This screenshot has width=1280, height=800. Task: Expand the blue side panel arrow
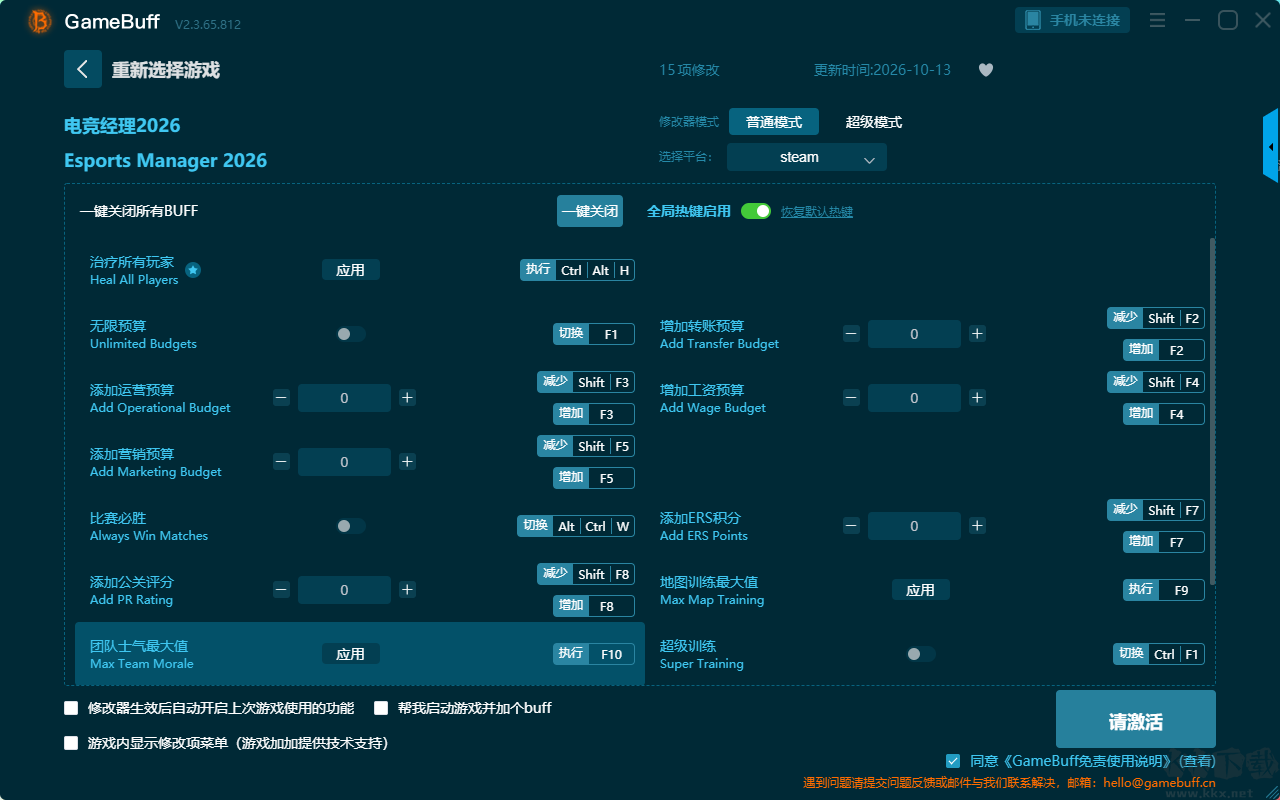pos(1271,146)
